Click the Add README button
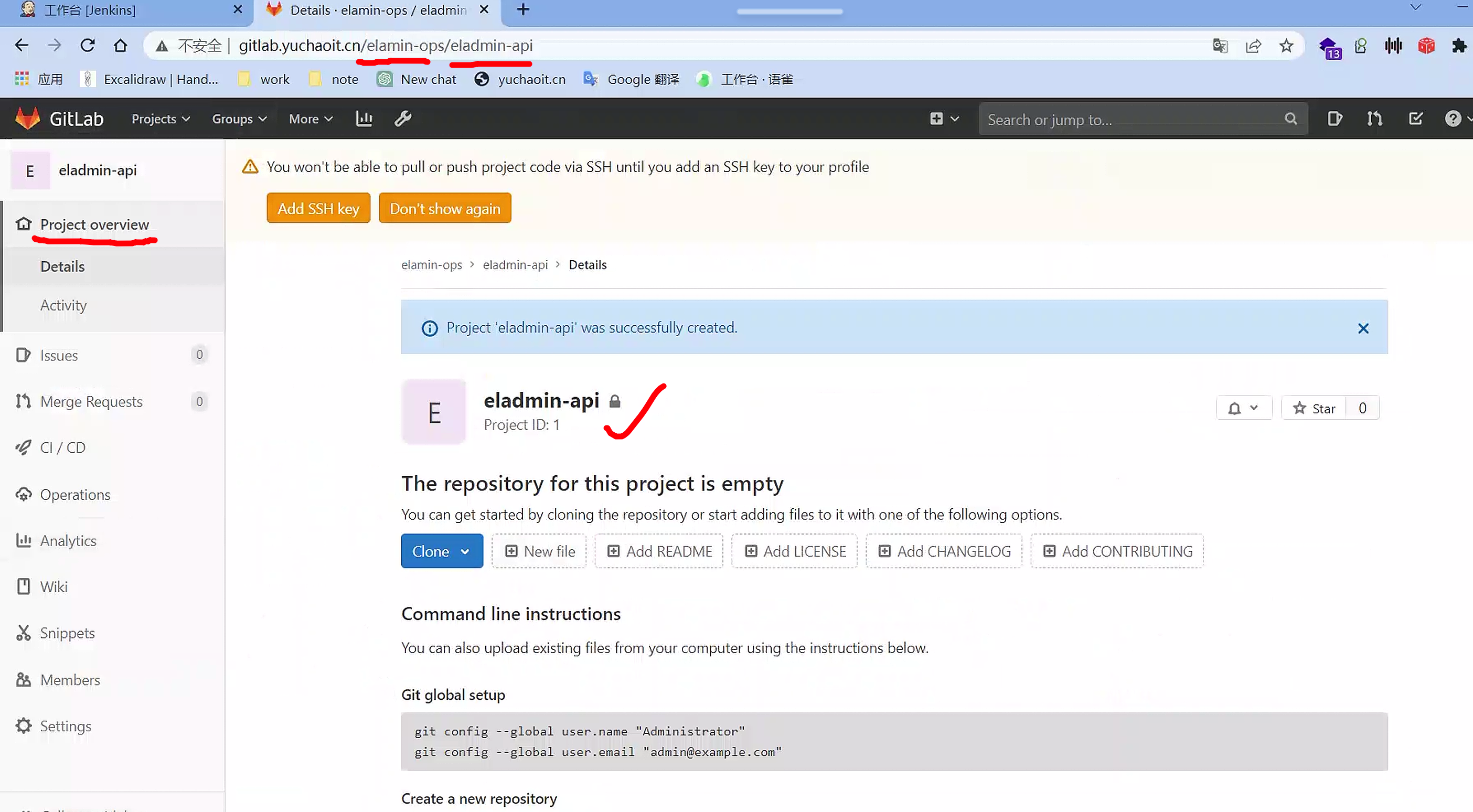The height and width of the screenshot is (812, 1473). pyautogui.click(x=659, y=551)
